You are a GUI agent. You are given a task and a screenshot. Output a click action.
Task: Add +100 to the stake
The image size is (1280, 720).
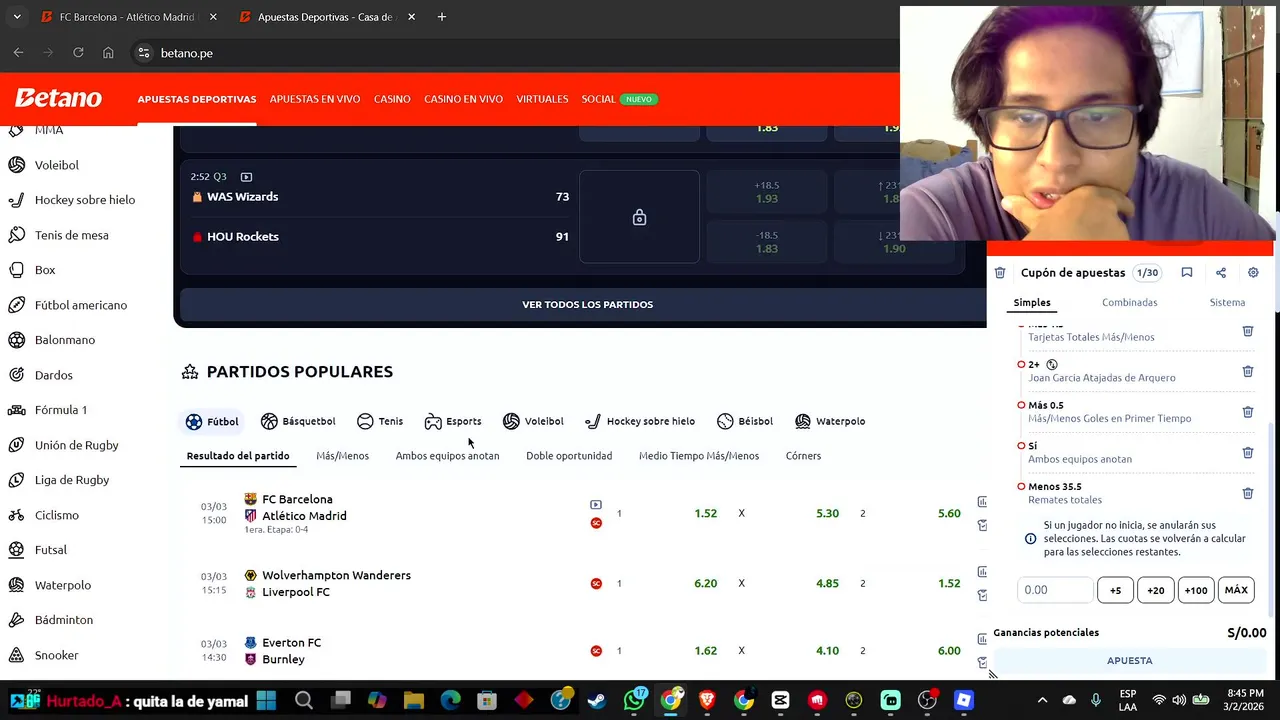tap(1196, 590)
